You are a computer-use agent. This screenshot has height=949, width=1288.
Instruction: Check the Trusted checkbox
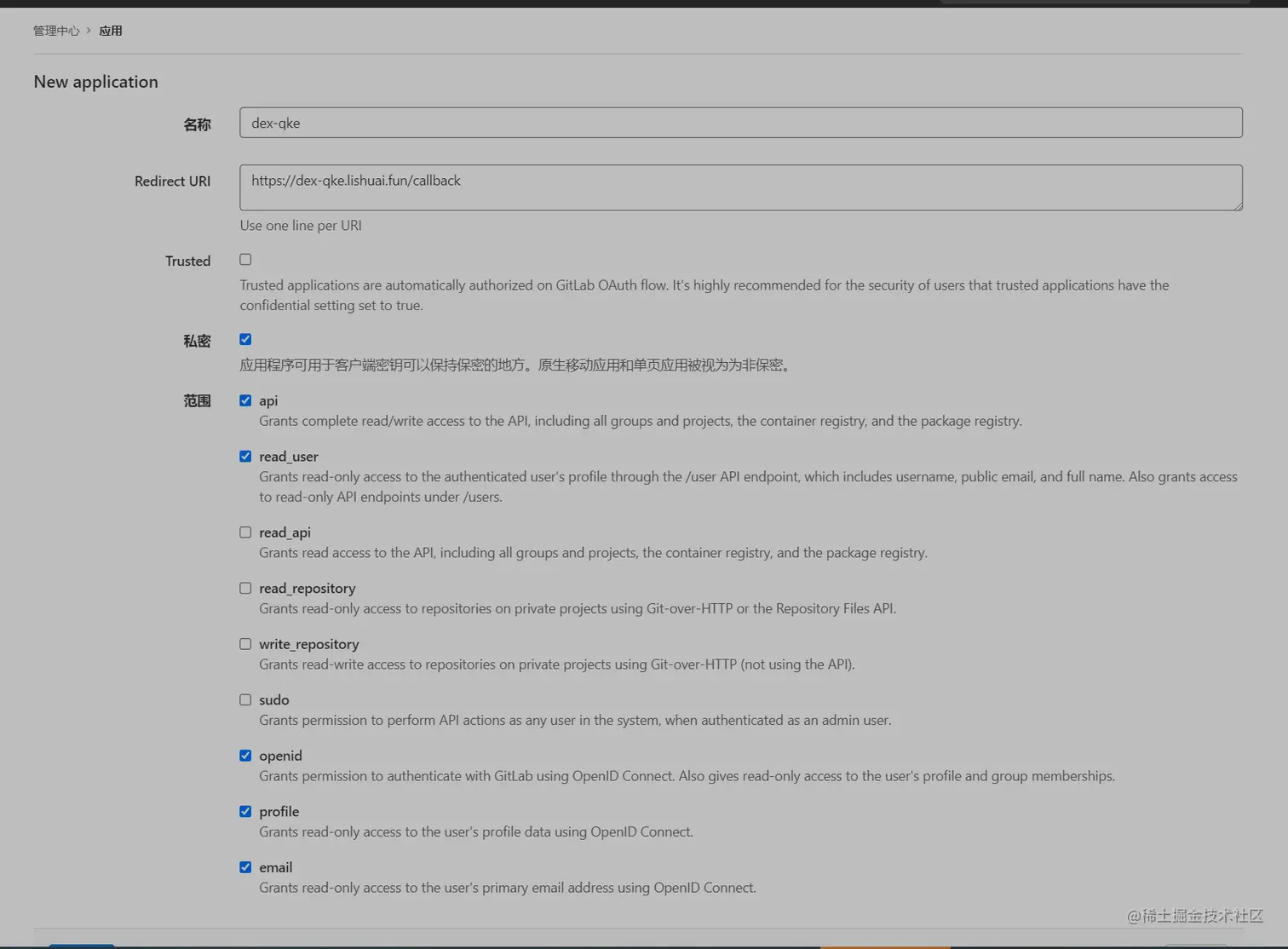(x=245, y=259)
